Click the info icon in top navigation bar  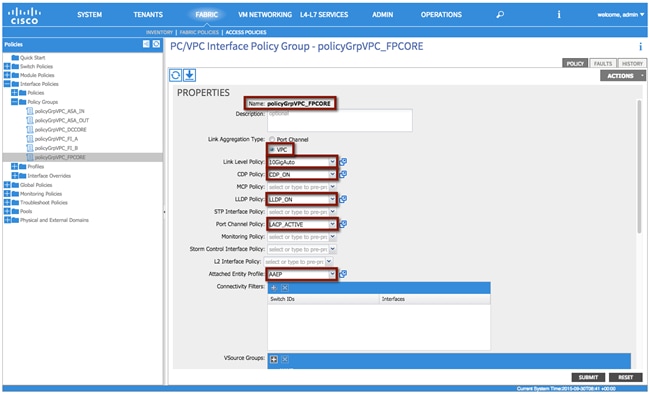tap(558, 15)
